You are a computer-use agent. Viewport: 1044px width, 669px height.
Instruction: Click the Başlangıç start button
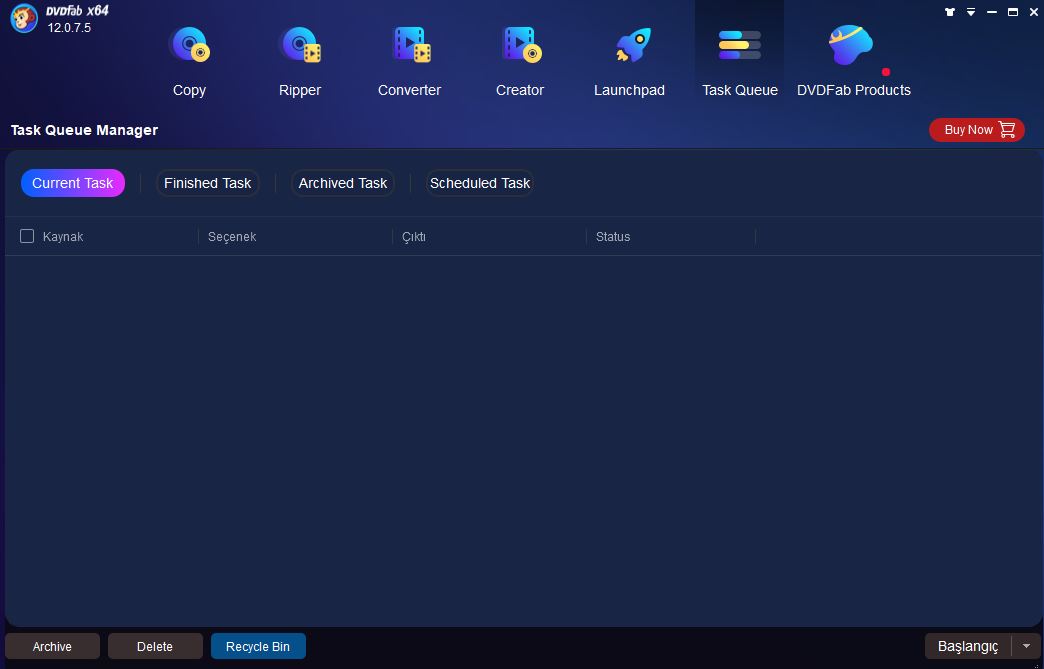tap(968, 646)
